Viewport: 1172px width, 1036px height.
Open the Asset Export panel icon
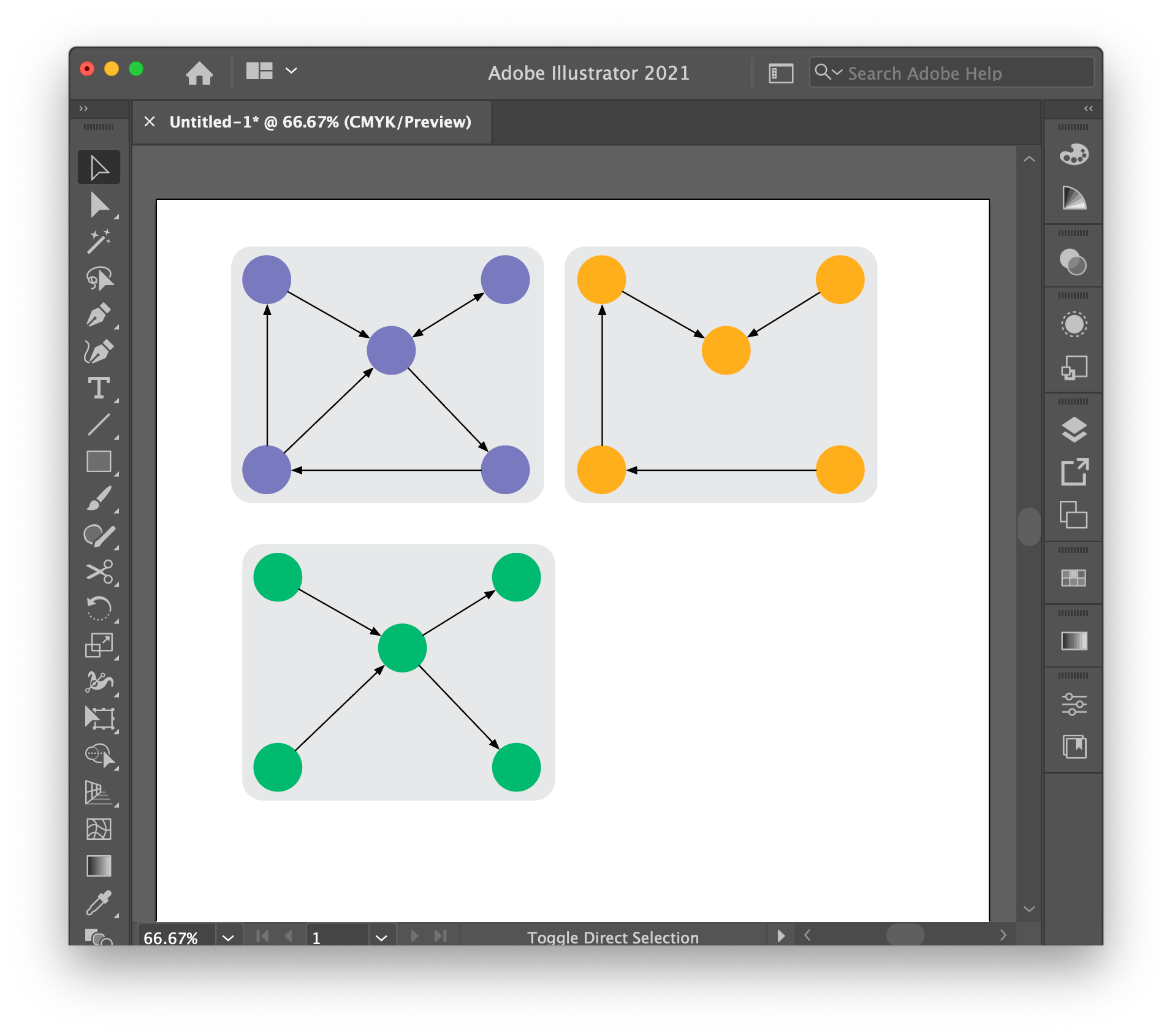1074,472
